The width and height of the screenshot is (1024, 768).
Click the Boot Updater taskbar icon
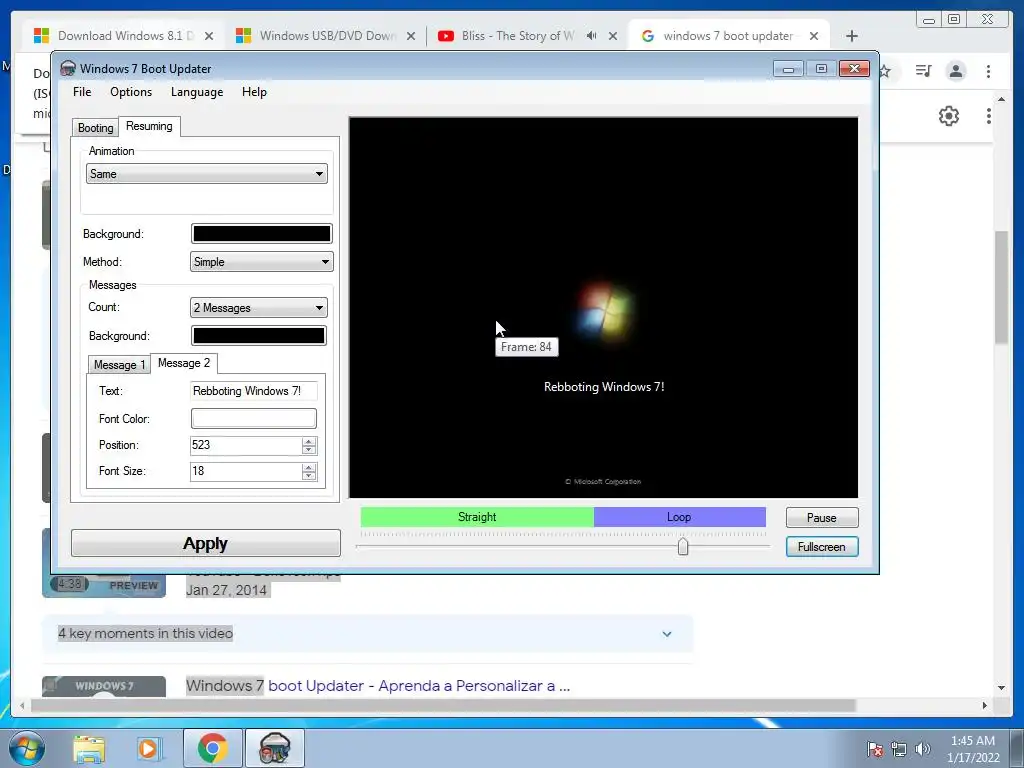274,748
